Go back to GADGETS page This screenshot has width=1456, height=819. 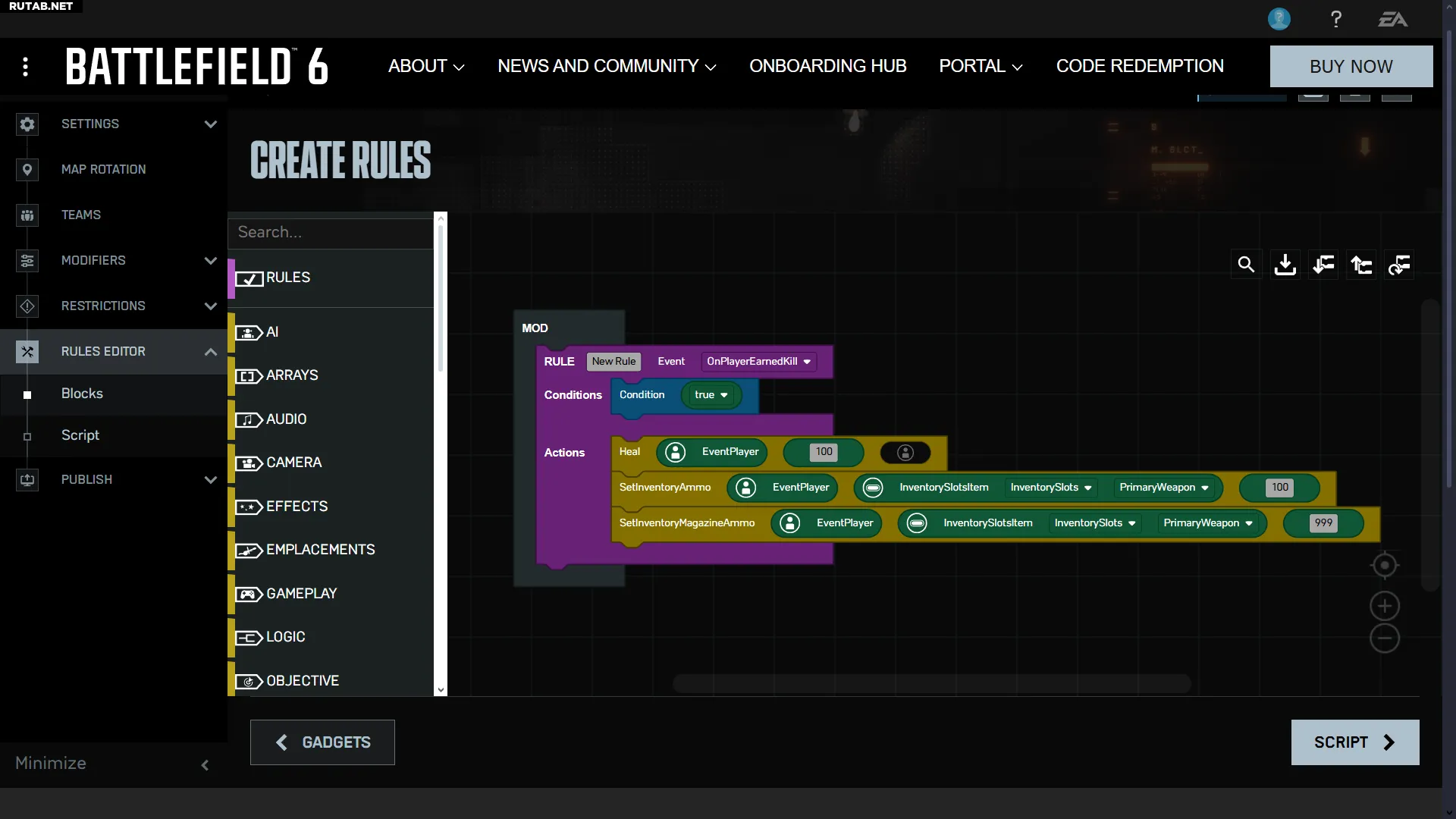point(322,742)
